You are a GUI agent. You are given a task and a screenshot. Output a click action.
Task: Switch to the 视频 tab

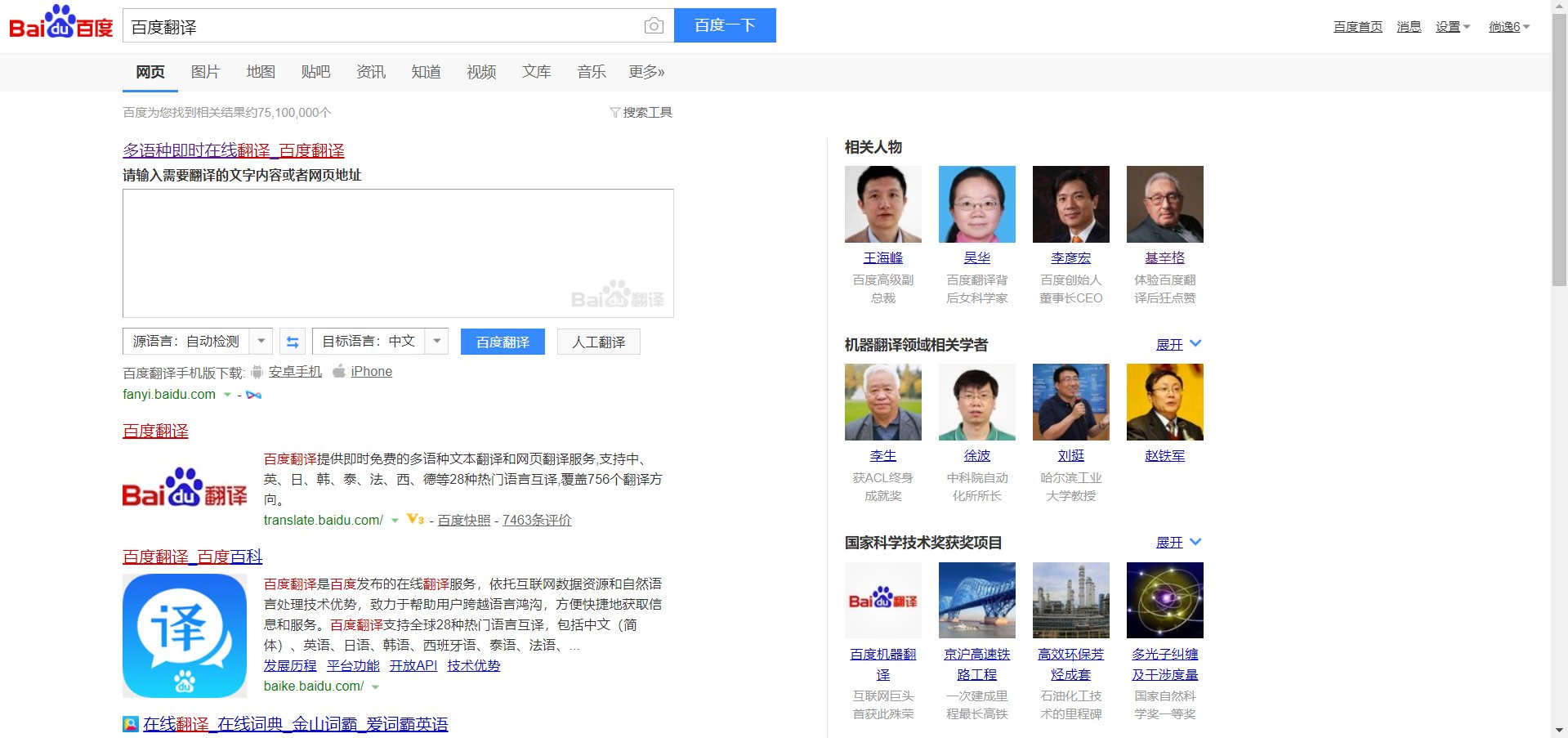coord(480,72)
